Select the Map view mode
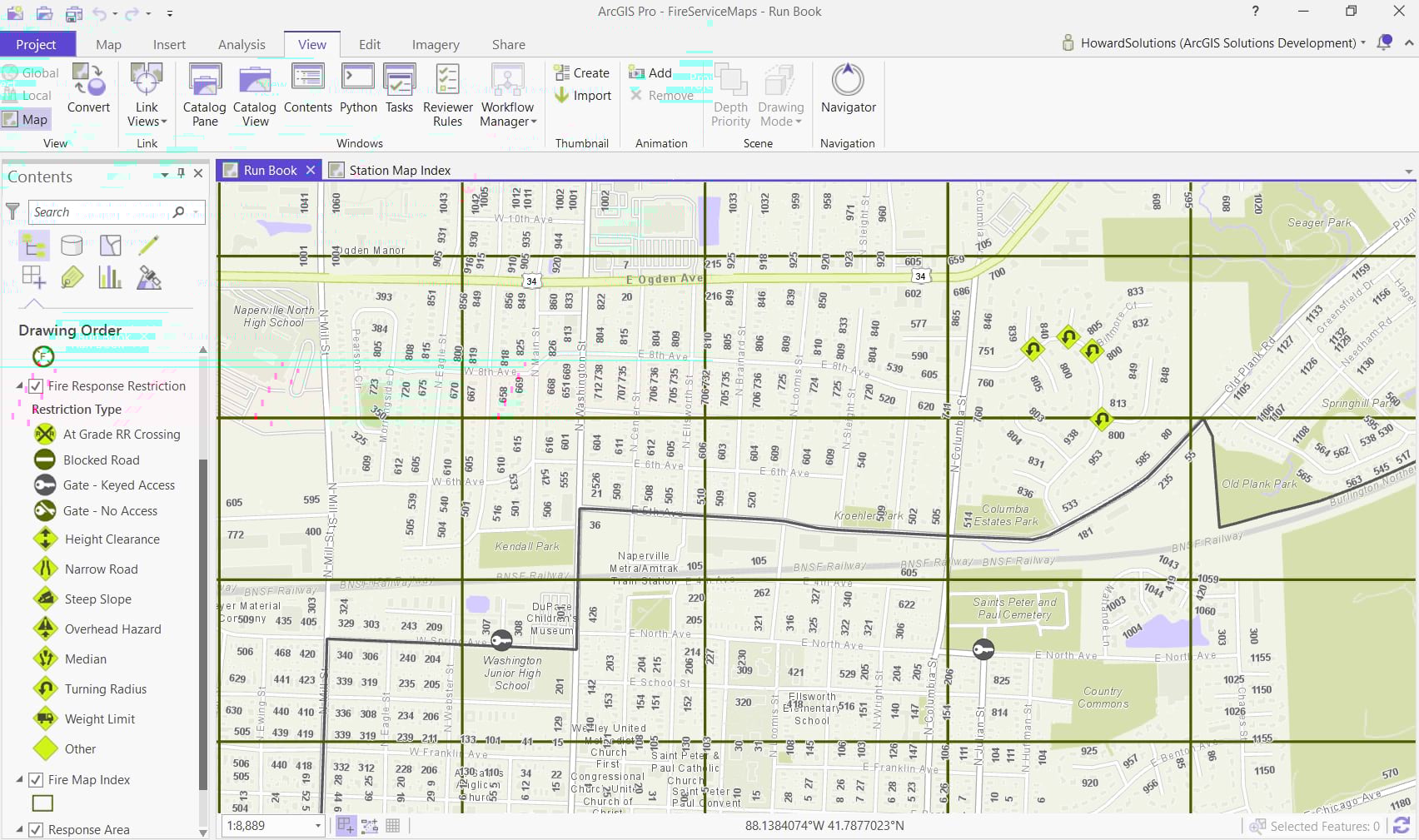Image resolution: width=1419 pixels, height=840 pixels. (26, 120)
